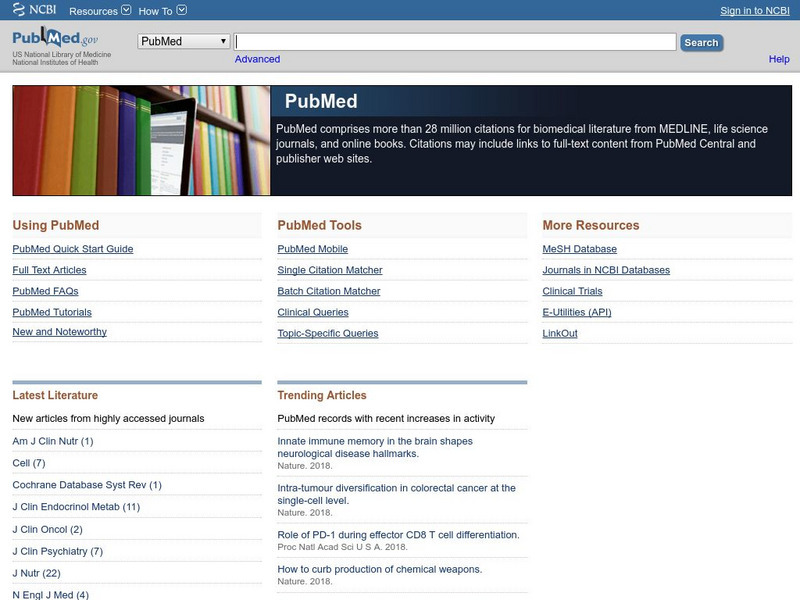The width and height of the screenshot is (800, 600).
Task: Select N Engl J Med (4) journal
Action: 50,595
